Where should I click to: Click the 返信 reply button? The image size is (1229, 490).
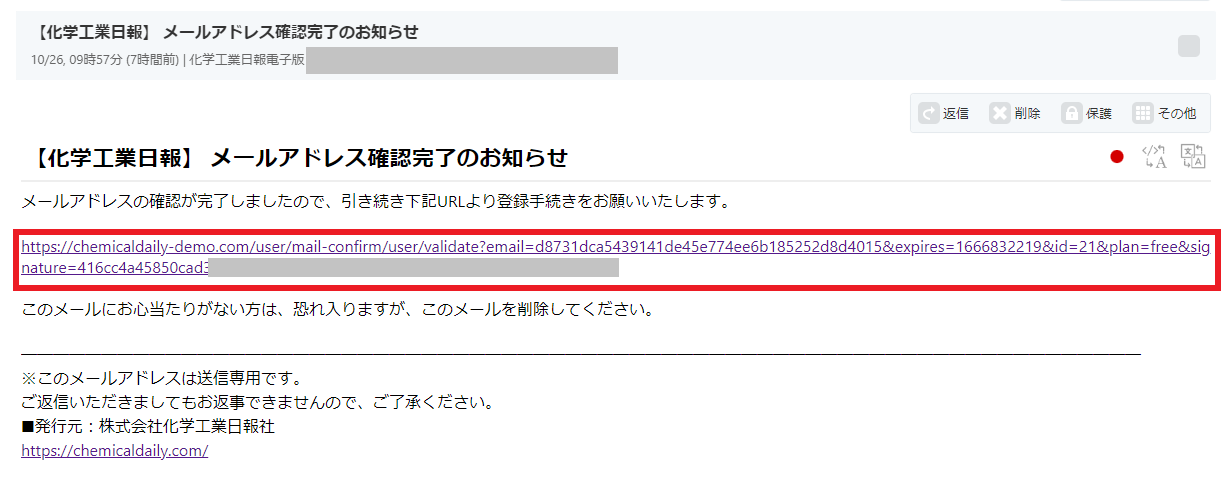pyautogui.click(x=944, y=113)
